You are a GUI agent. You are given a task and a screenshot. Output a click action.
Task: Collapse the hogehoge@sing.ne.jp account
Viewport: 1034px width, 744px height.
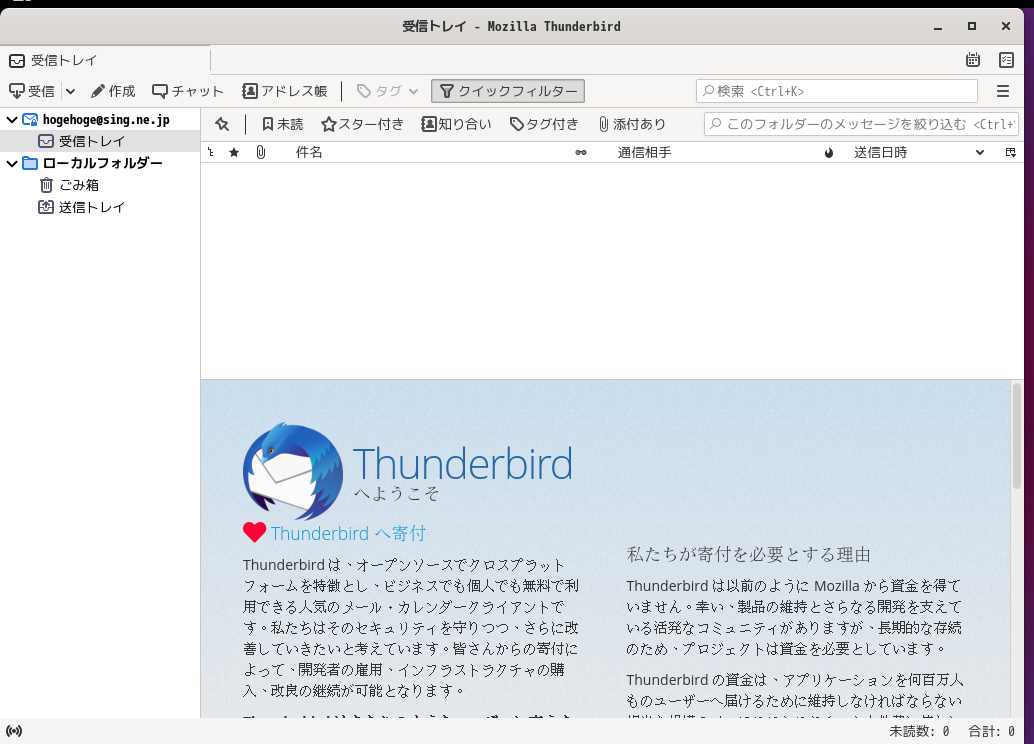pos(12,119)
